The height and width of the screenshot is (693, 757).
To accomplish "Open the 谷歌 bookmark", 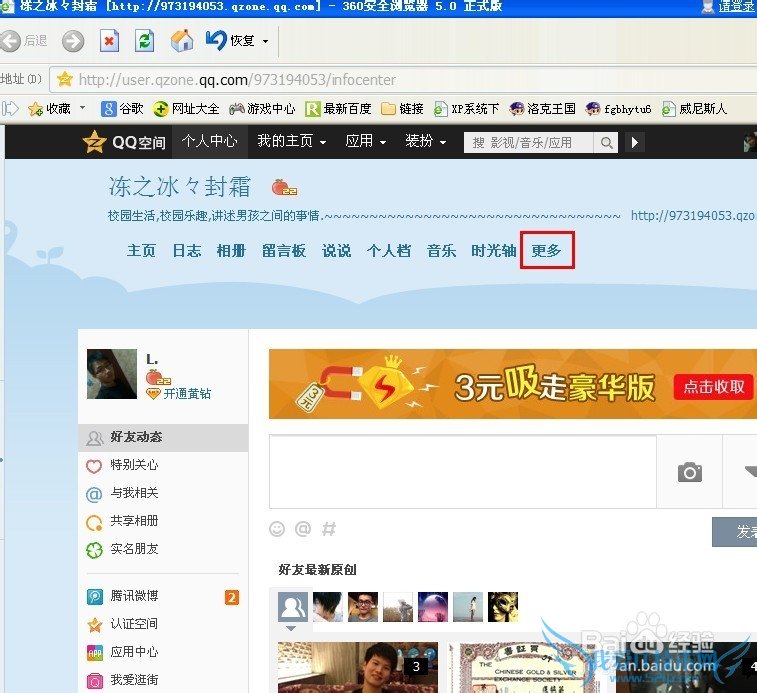I will [122, 109].
